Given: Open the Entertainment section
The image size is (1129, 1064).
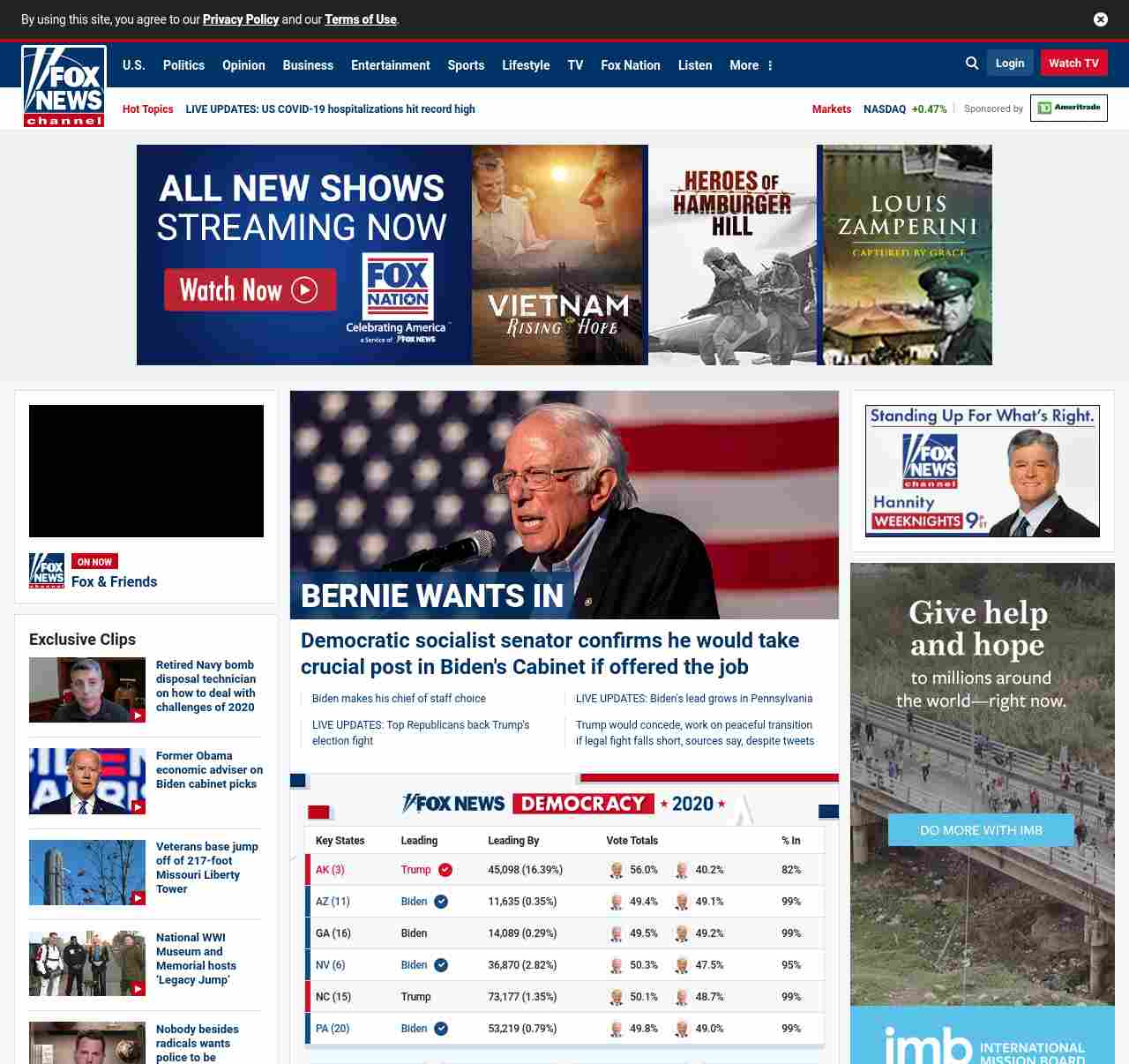Looking at the screenshot, I should pos(390,65).
